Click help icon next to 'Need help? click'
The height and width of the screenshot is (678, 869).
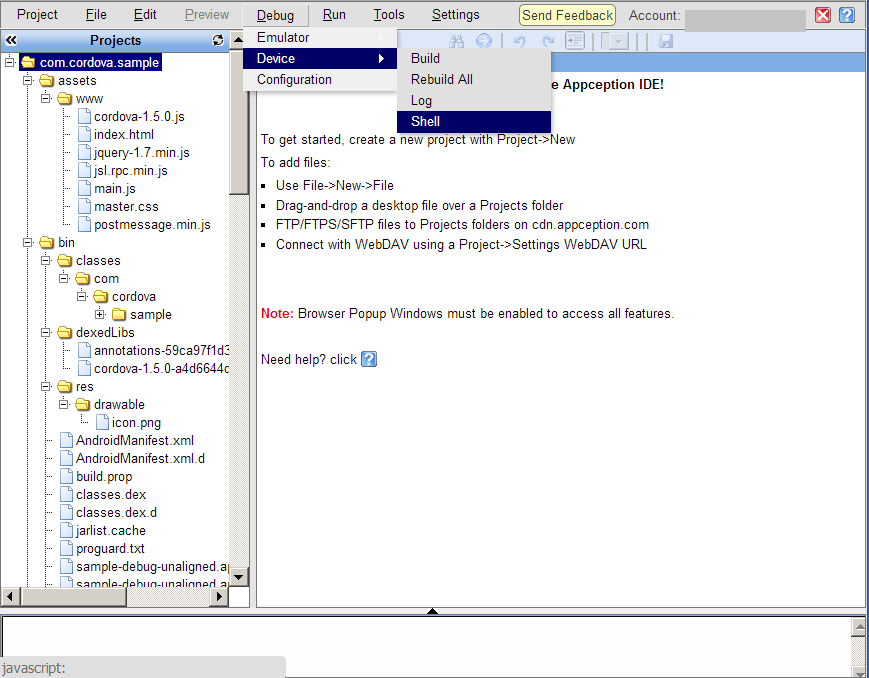pyautogui.click(x=369, y=359)
